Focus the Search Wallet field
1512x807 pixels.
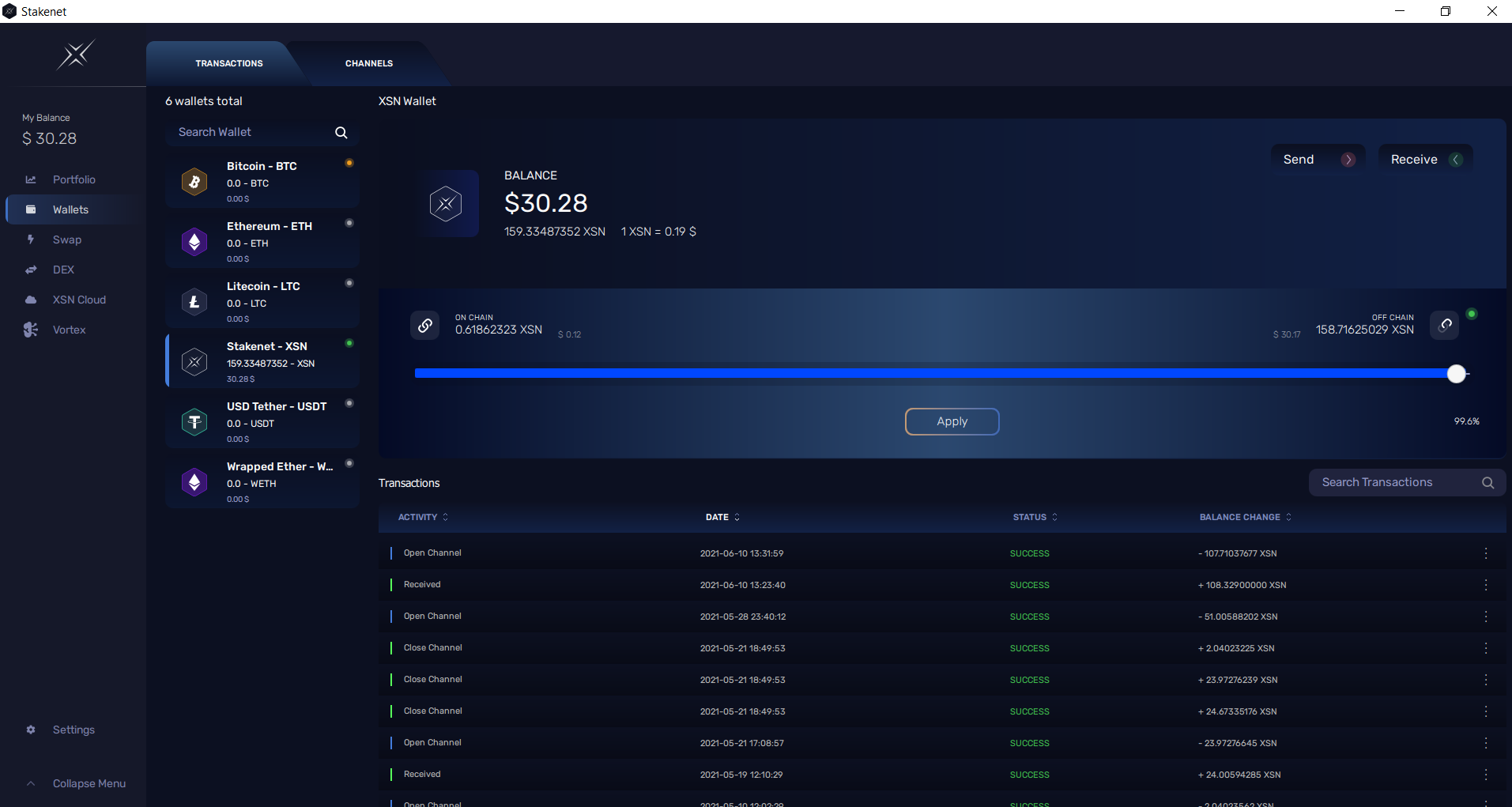point(262,132)
